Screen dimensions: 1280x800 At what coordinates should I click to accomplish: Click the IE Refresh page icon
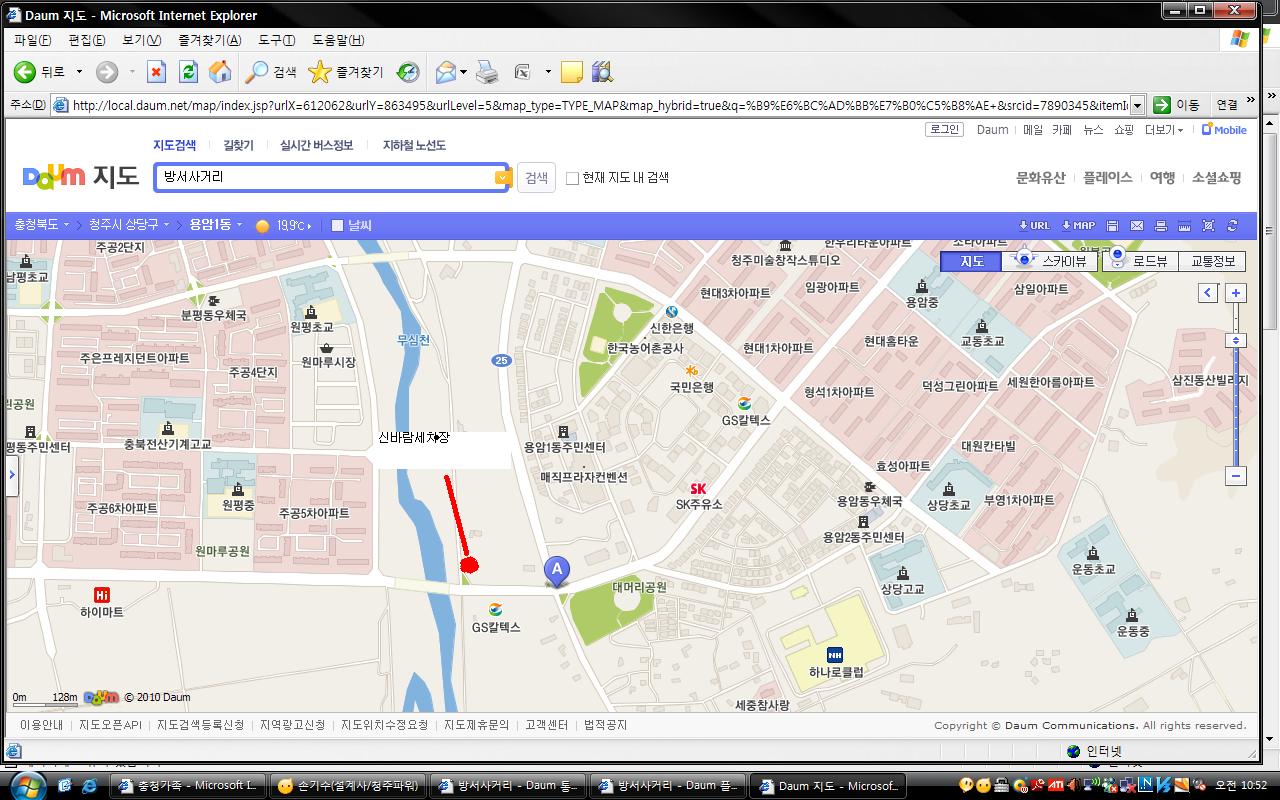pos(188,72)
